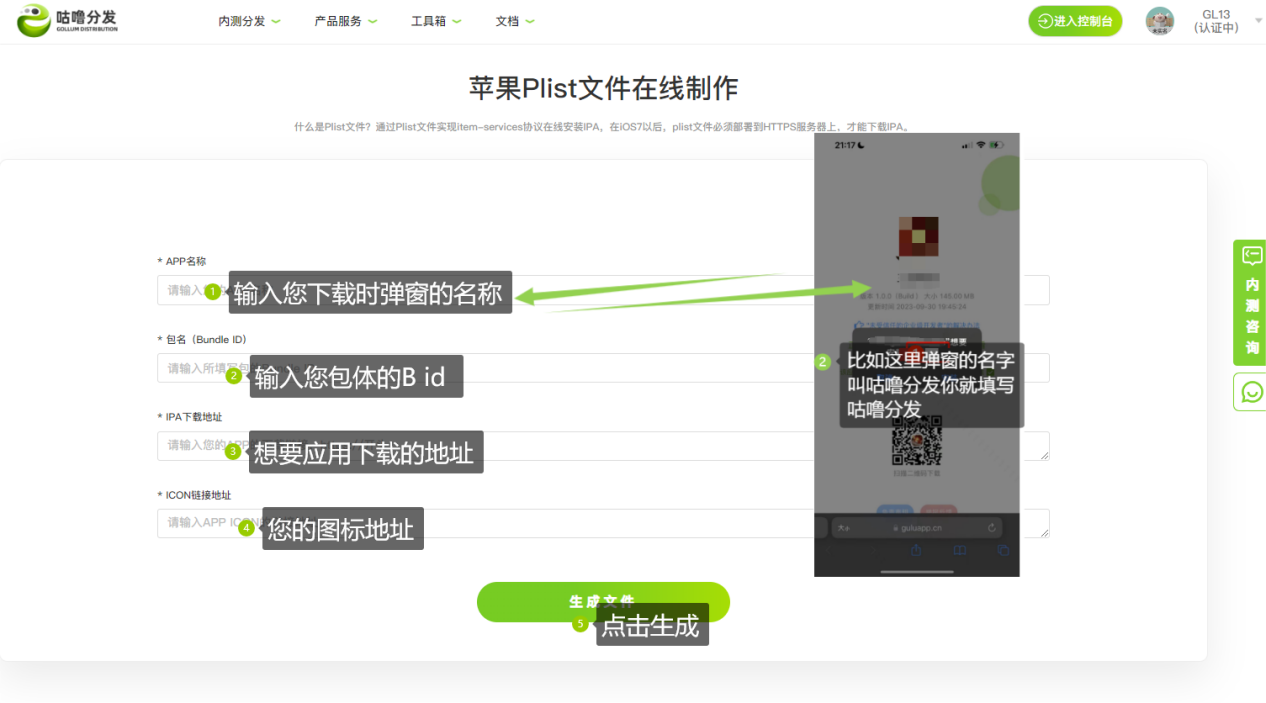Viewport: 1266px width, 703px height.
Task: Click the 进入控制台 button
Action: pos(1075,21)
